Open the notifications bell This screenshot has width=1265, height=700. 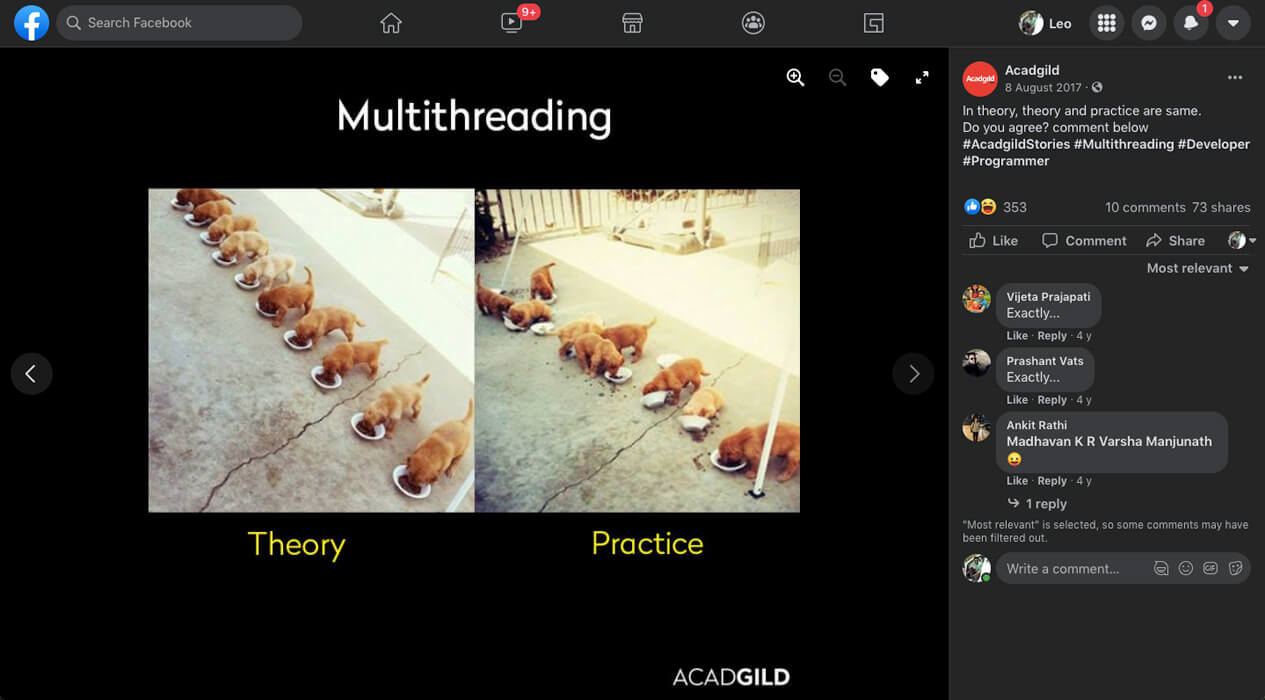point(1190,23)
